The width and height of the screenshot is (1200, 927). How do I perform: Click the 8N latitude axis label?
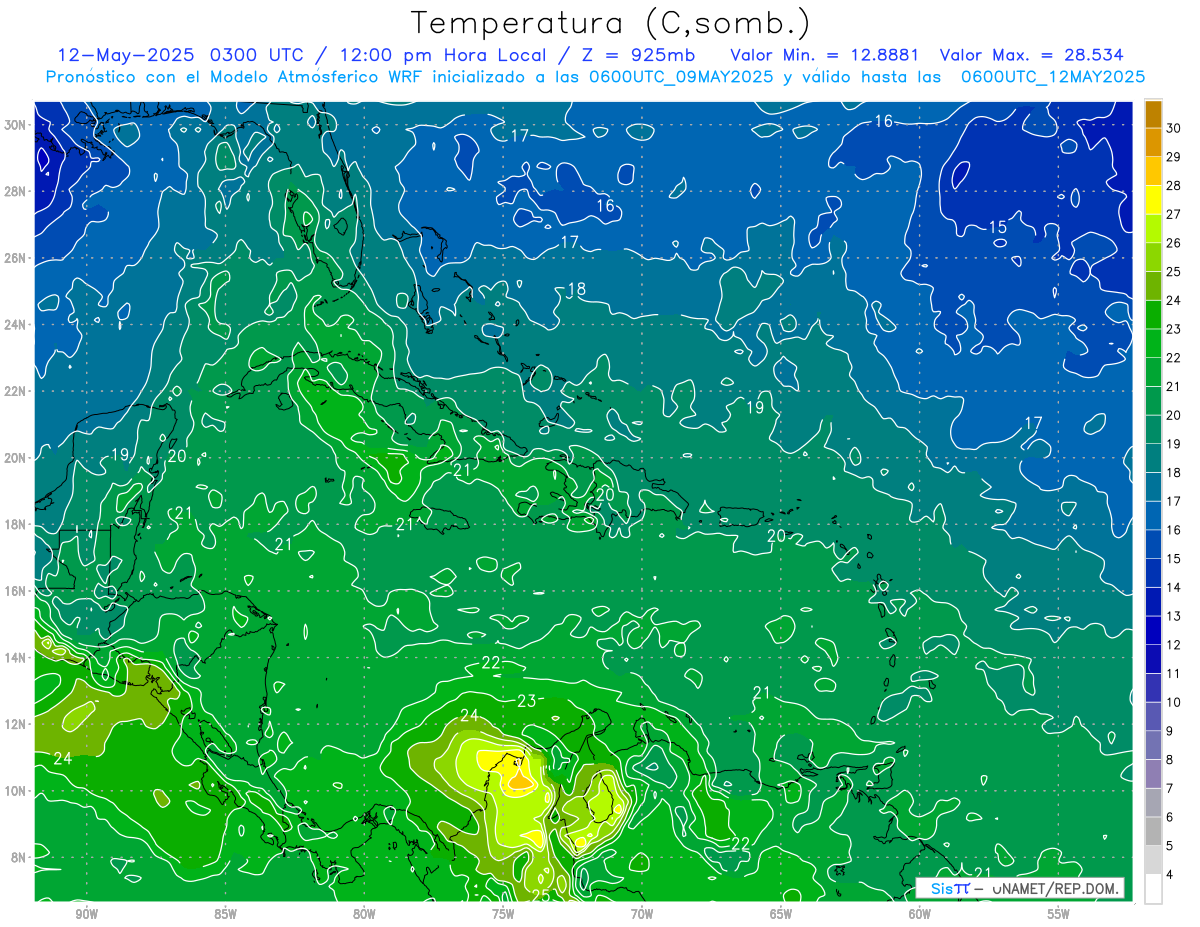point(20,857)
